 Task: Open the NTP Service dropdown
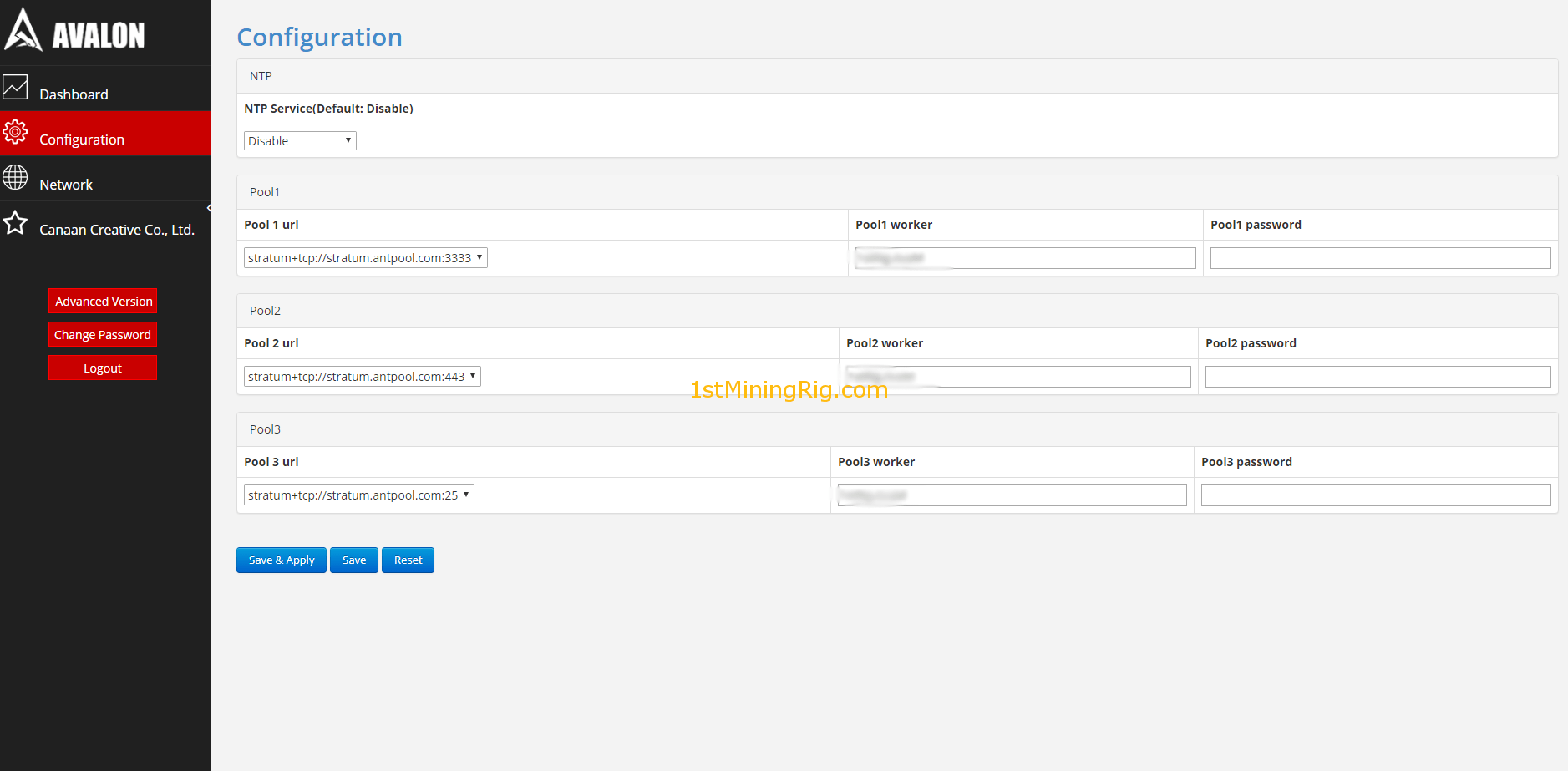pos(300,140)
